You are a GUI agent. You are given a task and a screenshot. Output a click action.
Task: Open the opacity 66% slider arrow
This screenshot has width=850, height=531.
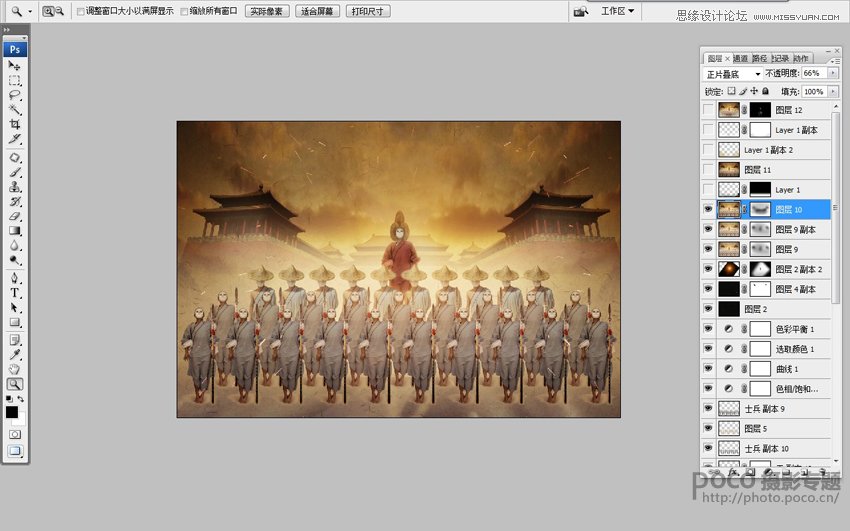tap(833, 73)
